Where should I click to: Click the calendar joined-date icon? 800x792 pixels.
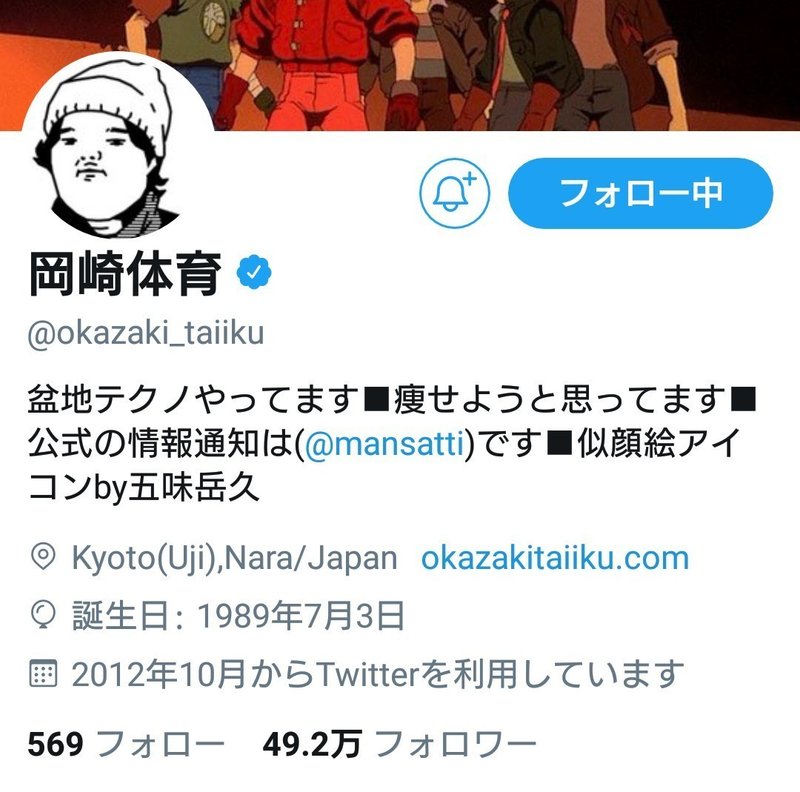click(43, 673)
